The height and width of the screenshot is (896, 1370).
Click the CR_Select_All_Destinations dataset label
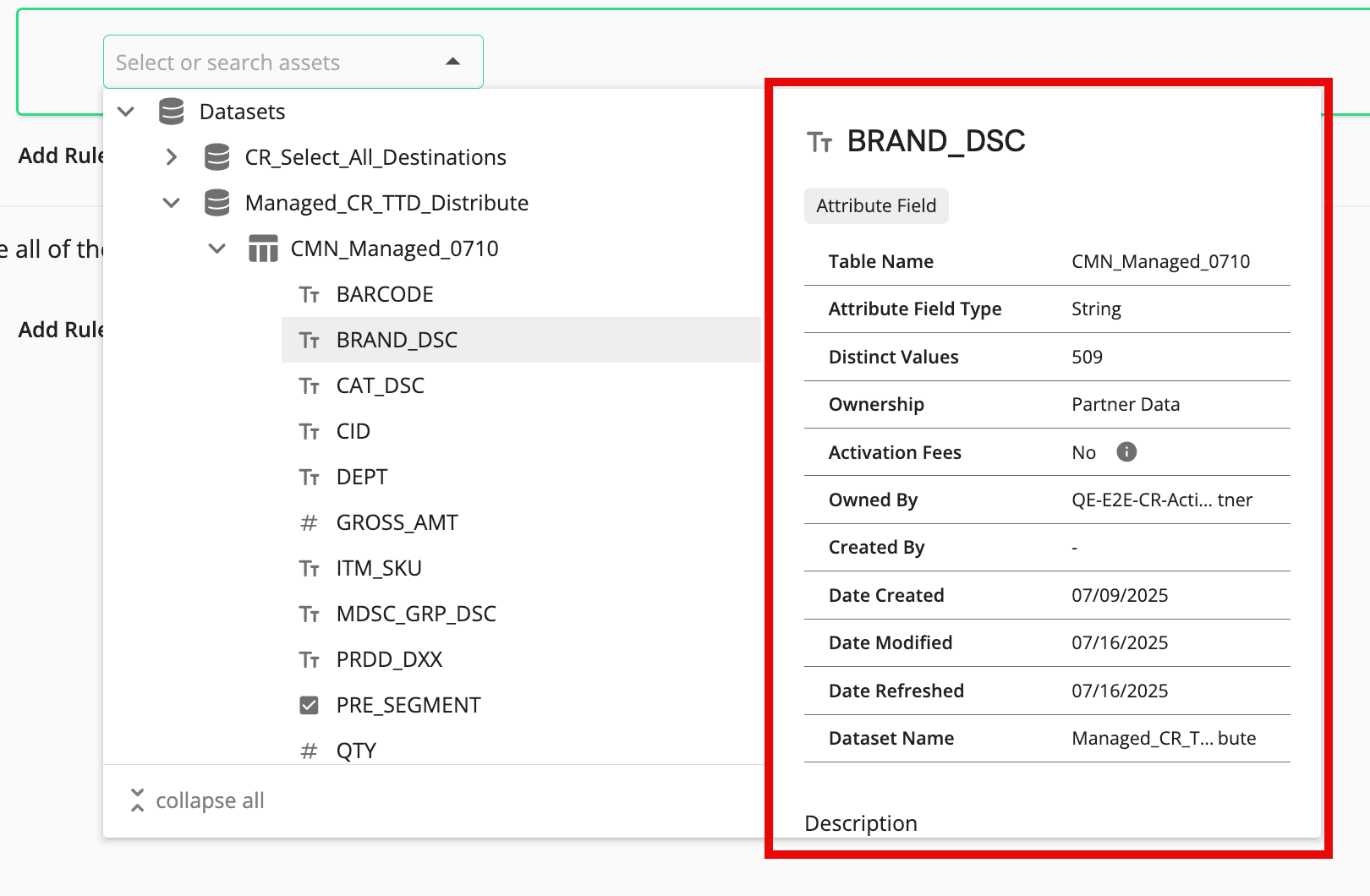click(x=375, y=157)
